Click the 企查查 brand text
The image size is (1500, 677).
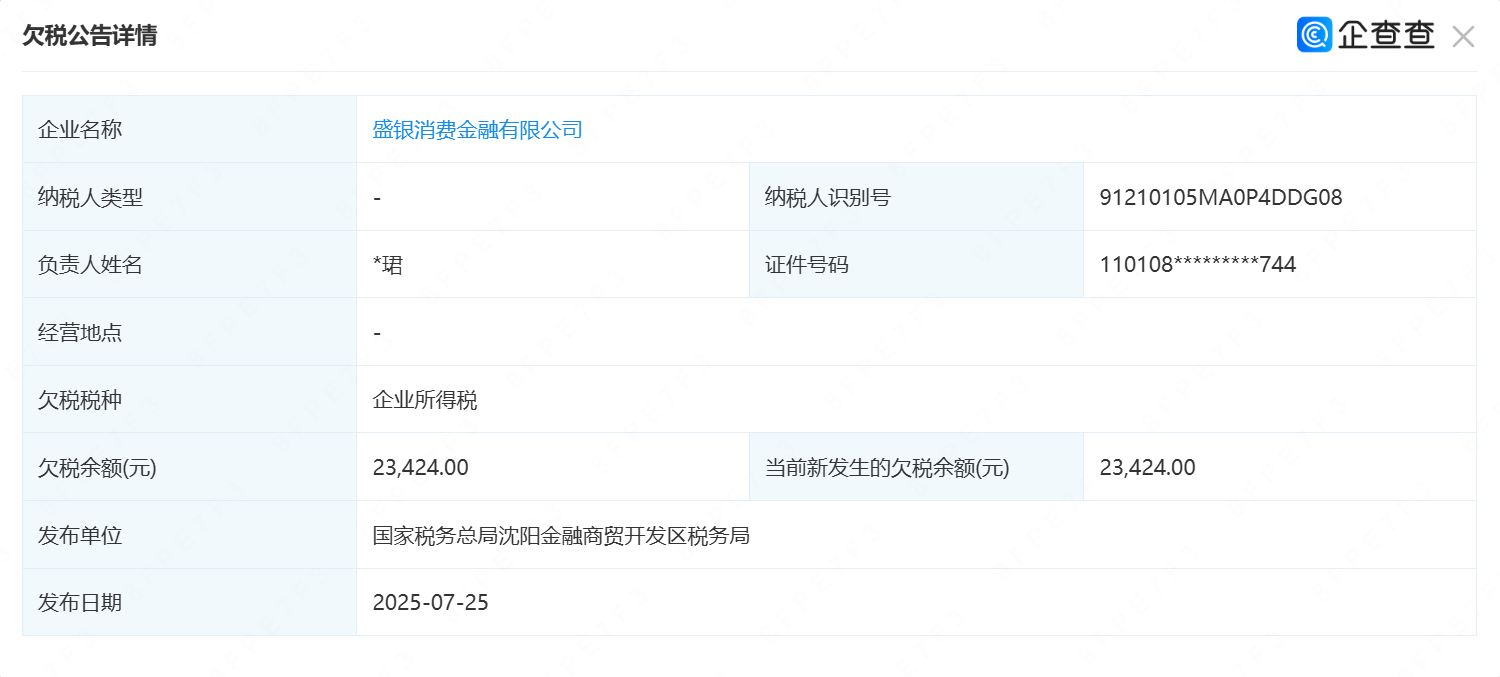coord(1387,35)
